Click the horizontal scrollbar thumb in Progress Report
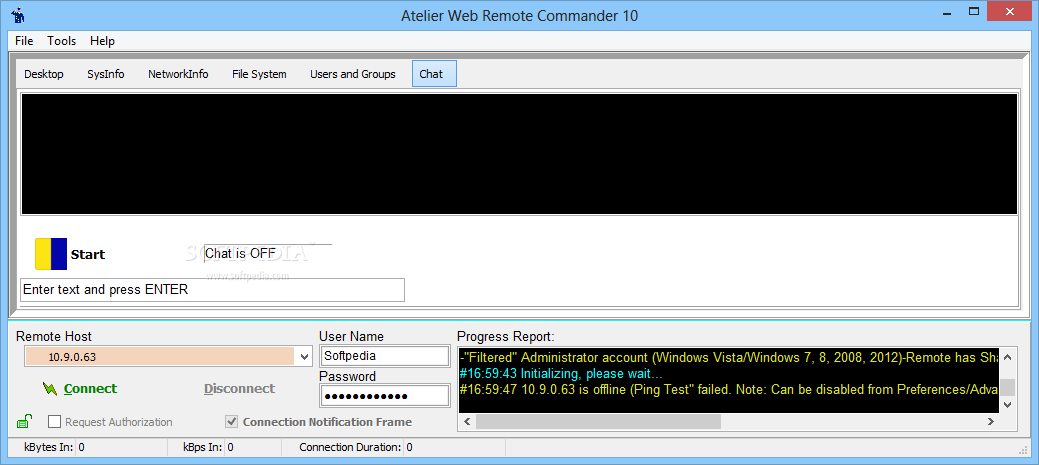The height and width of the screenshot is (465, 1039). (598, 421)
